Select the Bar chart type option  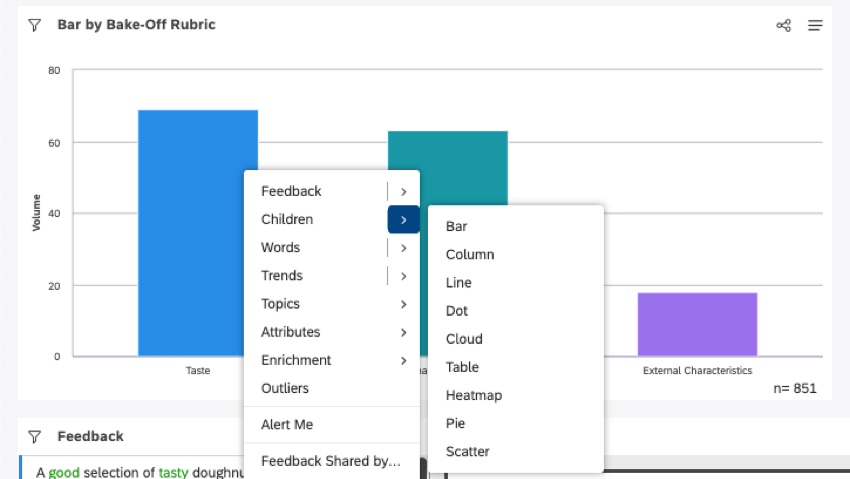456,227
